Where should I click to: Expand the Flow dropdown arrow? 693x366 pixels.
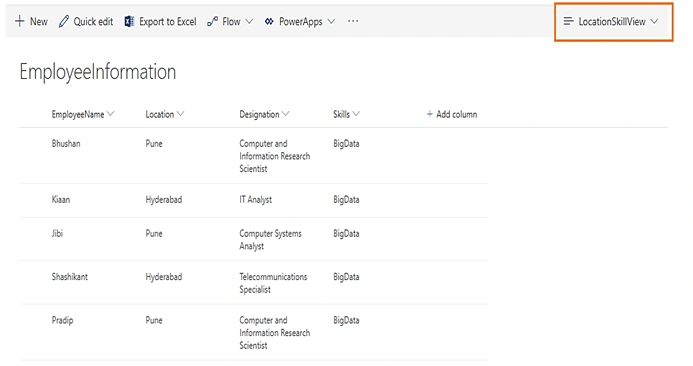(x=249, y=21)
